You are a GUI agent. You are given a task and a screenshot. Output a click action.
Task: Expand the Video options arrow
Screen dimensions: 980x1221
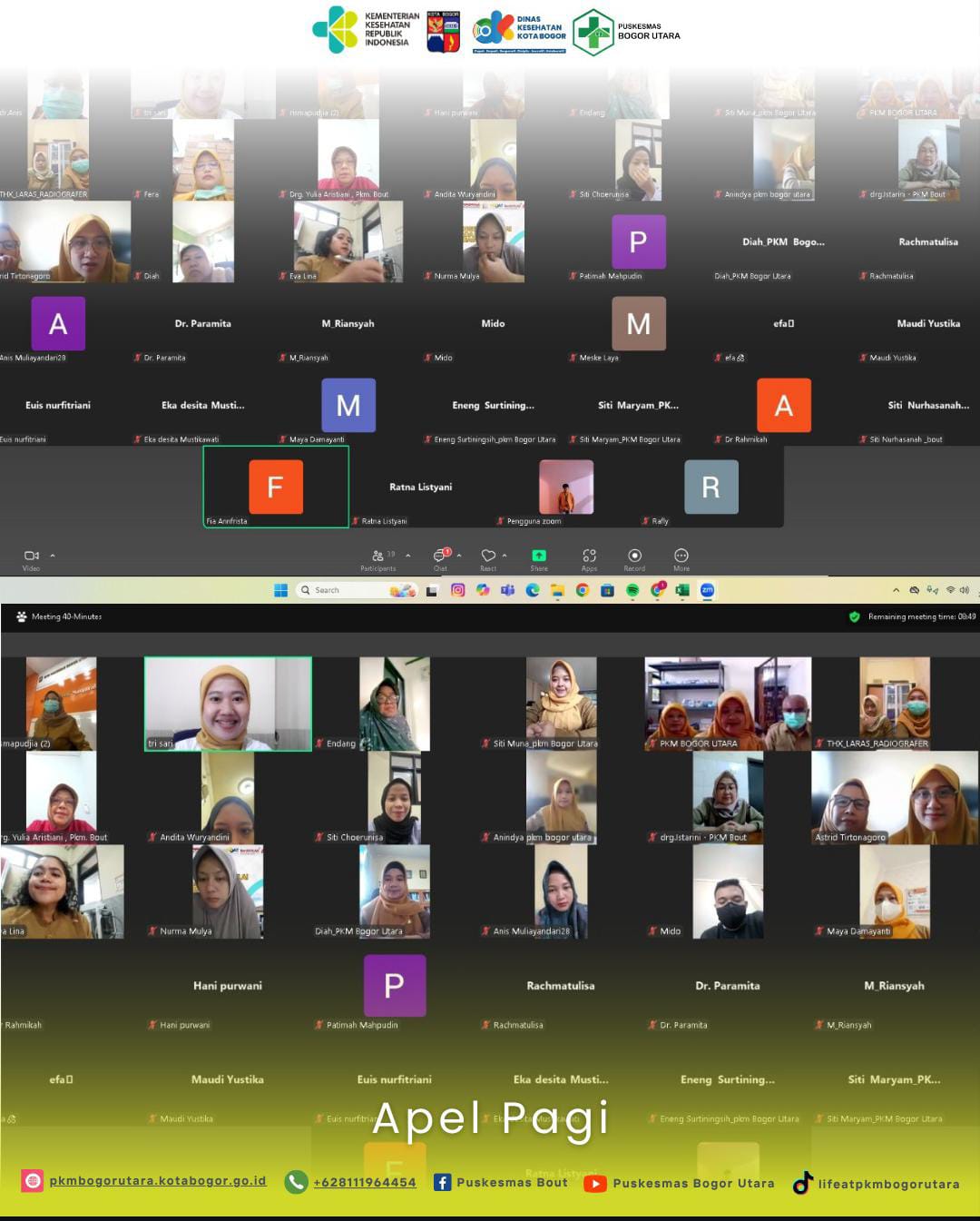click(53, 556)
